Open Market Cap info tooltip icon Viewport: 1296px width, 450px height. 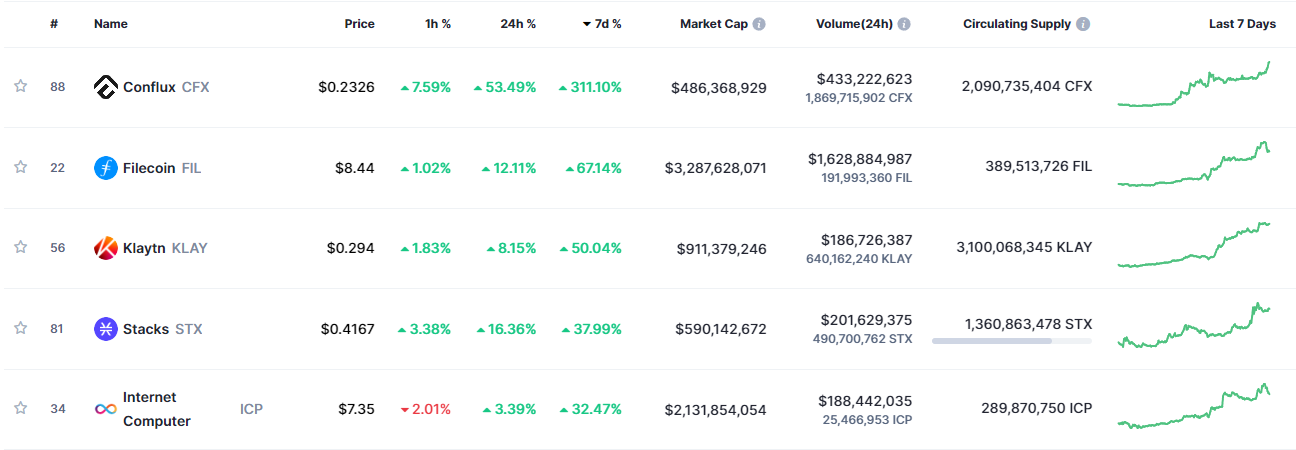[759, 24]
